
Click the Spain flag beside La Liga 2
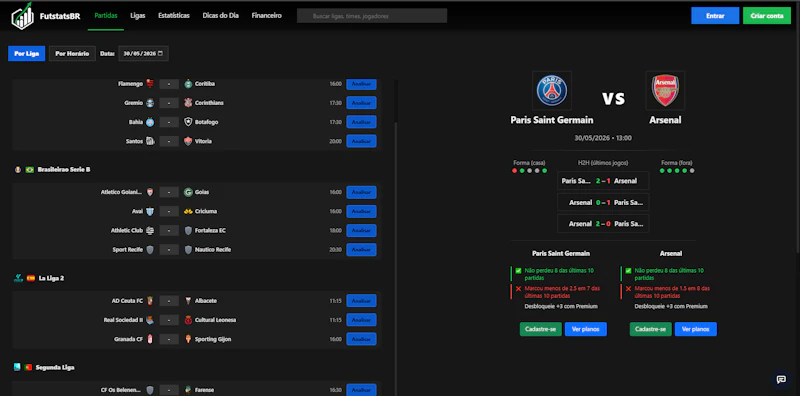pos(31,278)
